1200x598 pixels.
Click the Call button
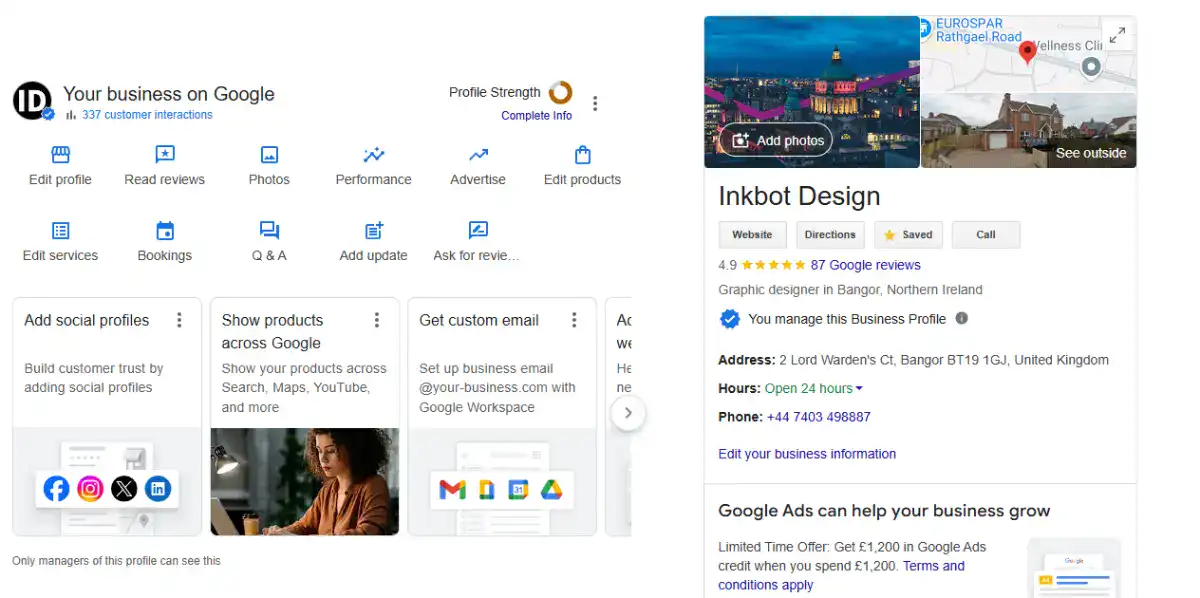tap(986, 235)
